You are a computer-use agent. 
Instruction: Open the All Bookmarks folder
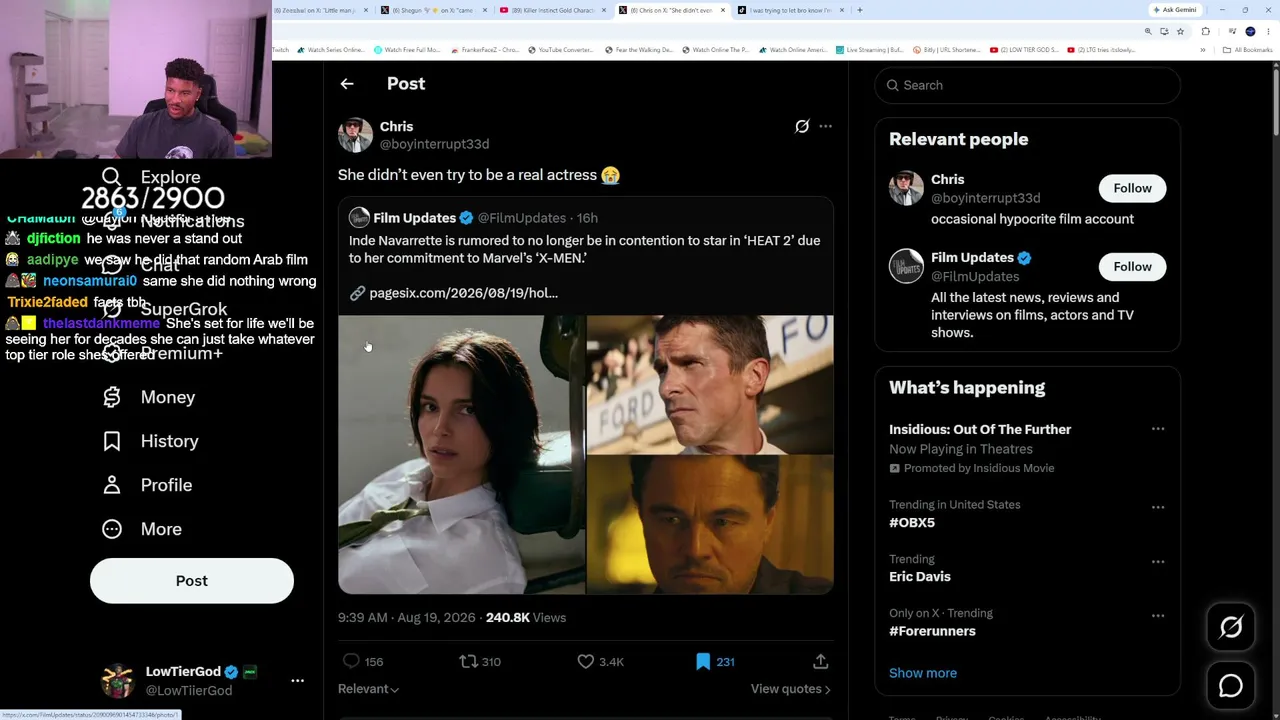[x=1249, y=50]
